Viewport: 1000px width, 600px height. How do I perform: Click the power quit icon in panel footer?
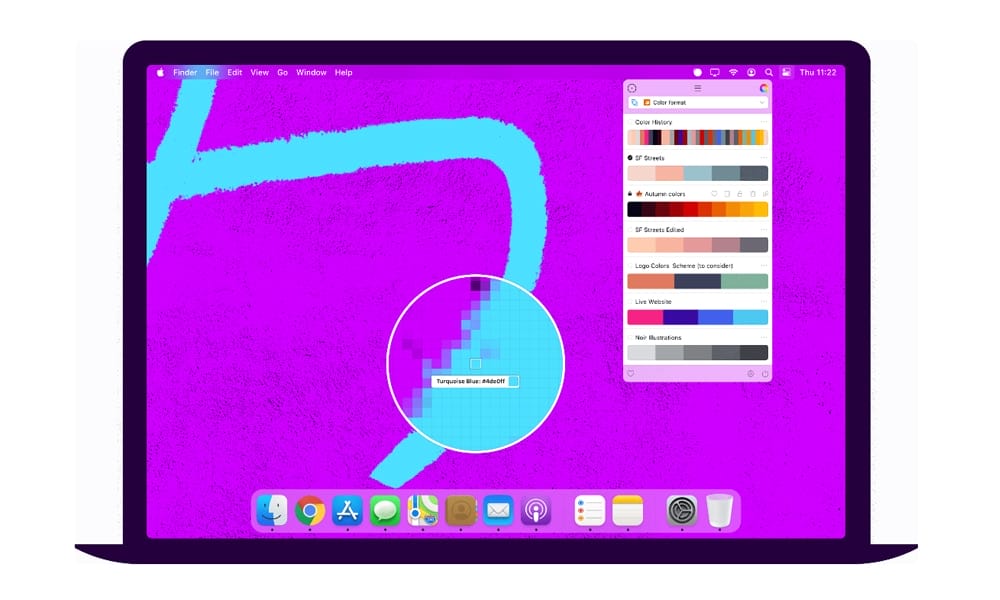[x=764, y=373]
